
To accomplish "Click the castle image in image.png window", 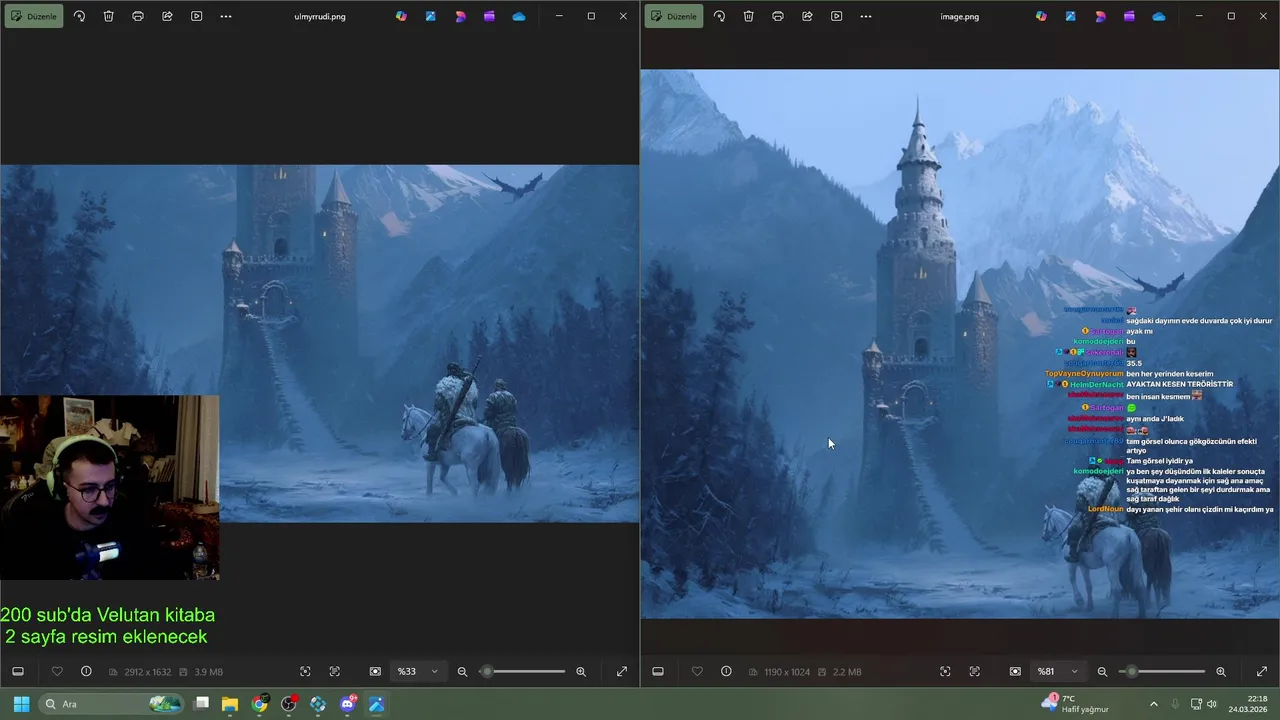I will [960, 343].
